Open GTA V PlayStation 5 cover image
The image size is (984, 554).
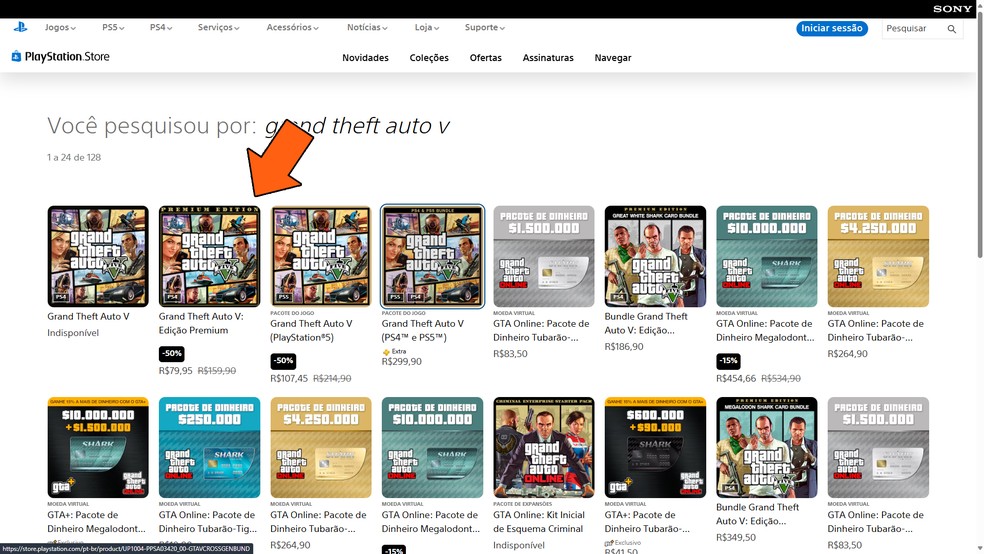point(321,256)
